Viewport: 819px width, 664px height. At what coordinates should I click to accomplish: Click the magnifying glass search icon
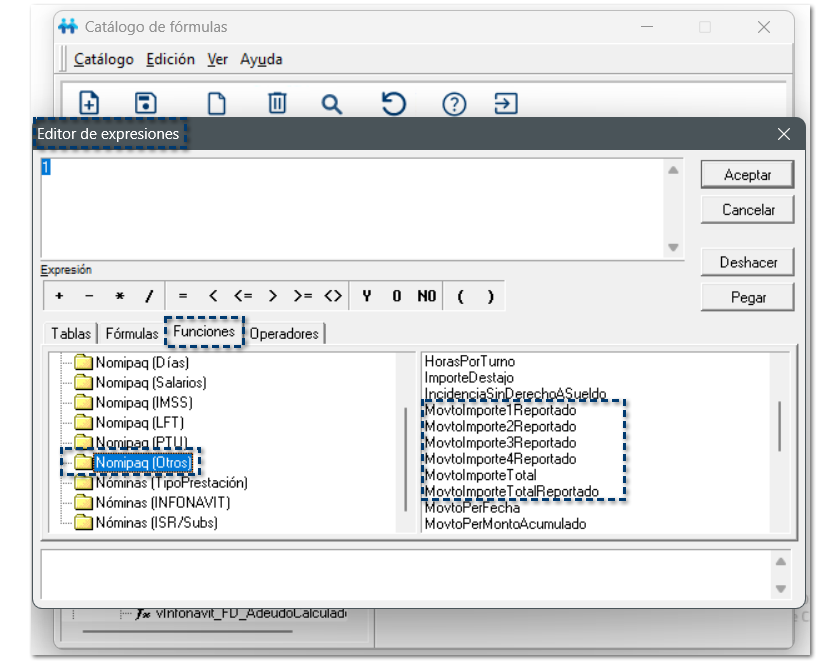(332, 103)
